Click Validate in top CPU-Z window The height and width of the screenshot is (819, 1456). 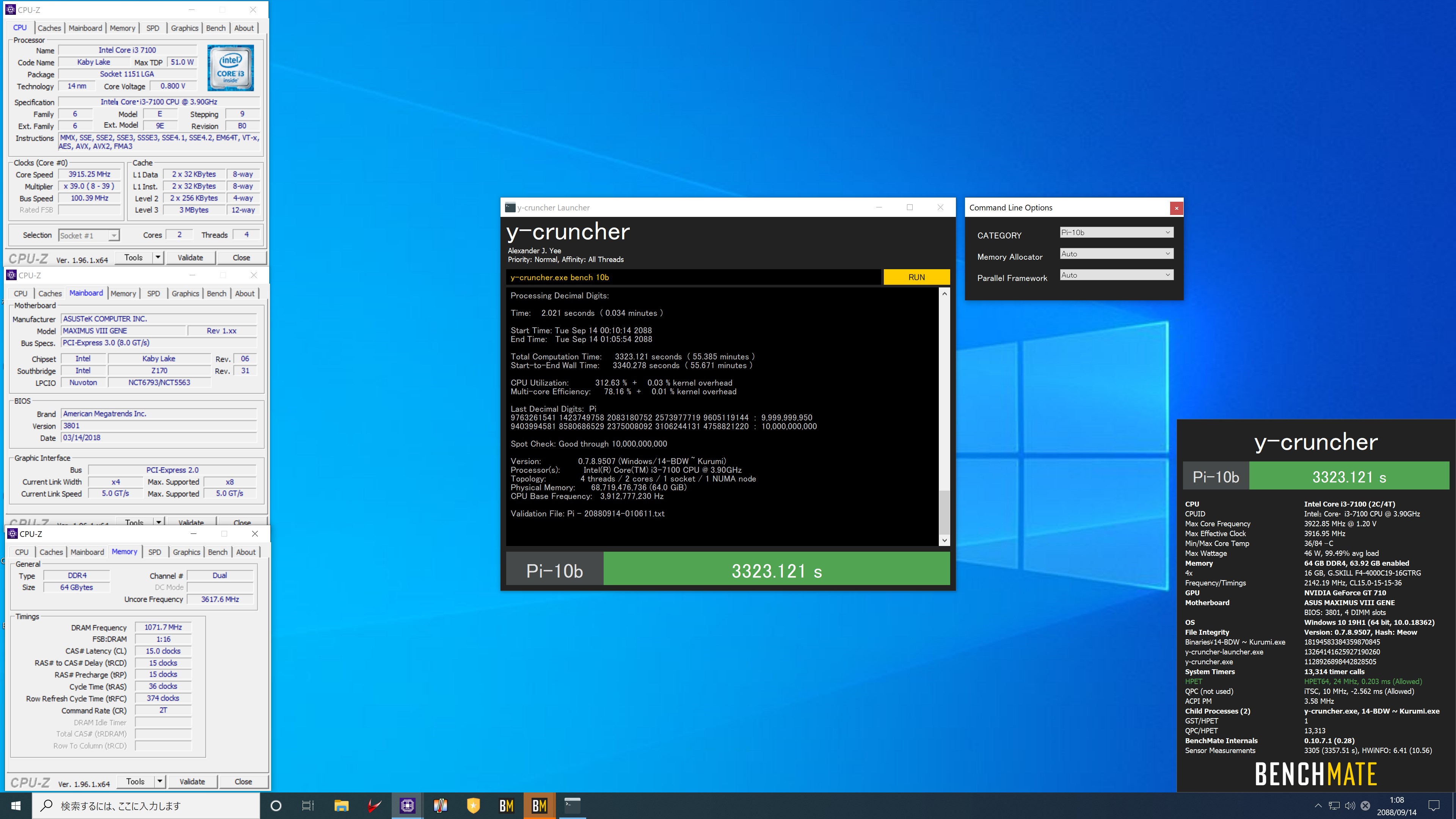point(190,257)
